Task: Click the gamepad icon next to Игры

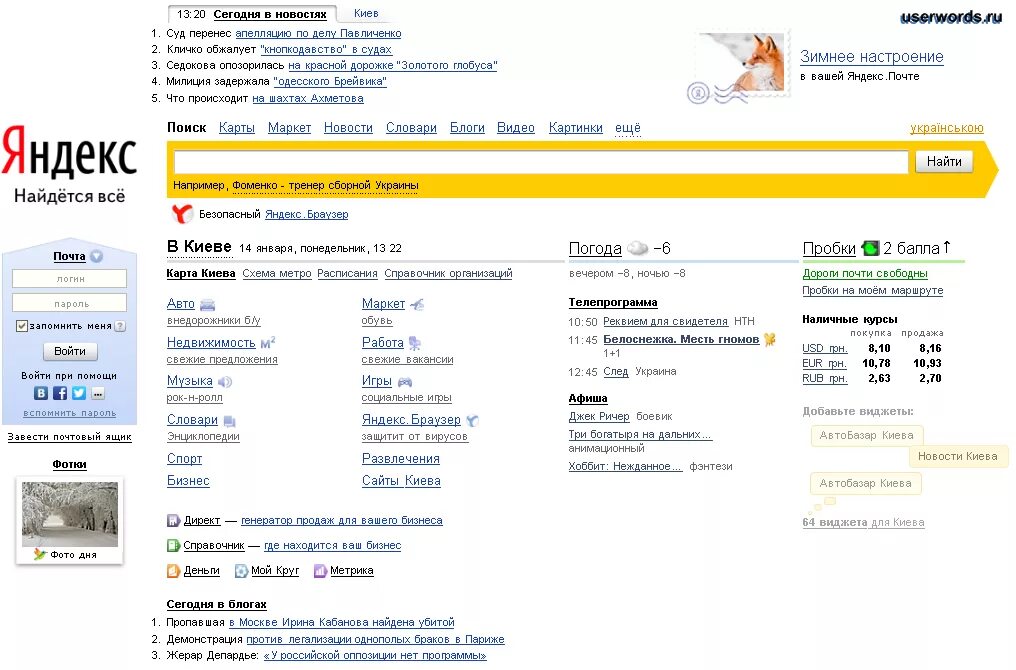Action: [405, 382]
